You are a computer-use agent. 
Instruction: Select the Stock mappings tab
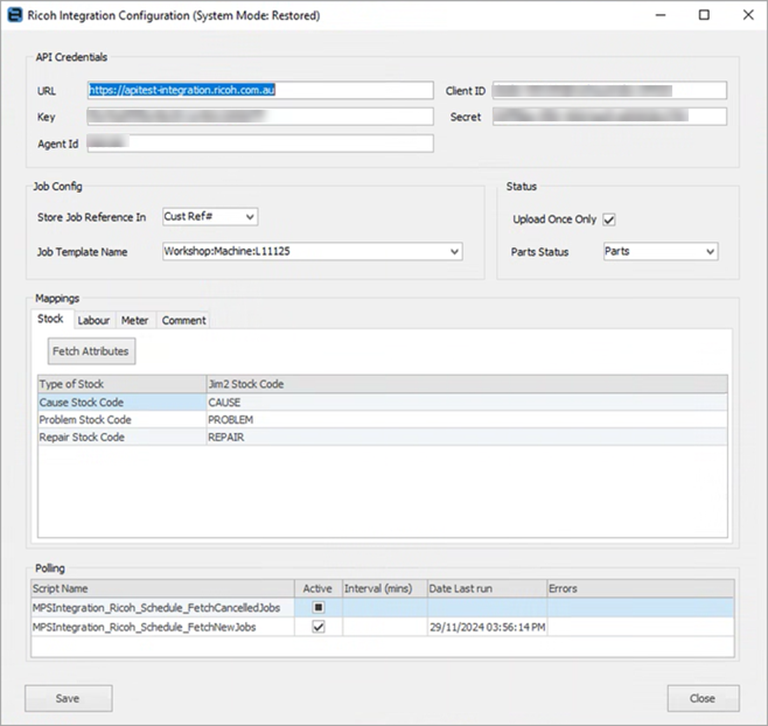click(51, 320)
